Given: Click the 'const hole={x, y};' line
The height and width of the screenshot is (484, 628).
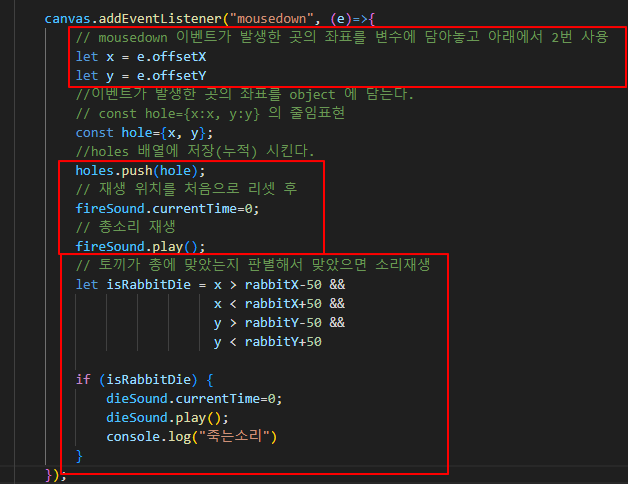Looking at the screenshot, I should pos(144,133).
